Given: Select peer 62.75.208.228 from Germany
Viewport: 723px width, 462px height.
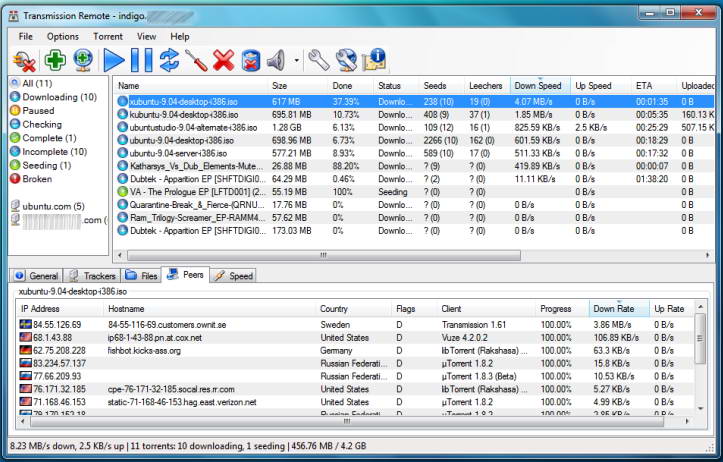Looking at the screenshot, I should (x=355, y=350).
